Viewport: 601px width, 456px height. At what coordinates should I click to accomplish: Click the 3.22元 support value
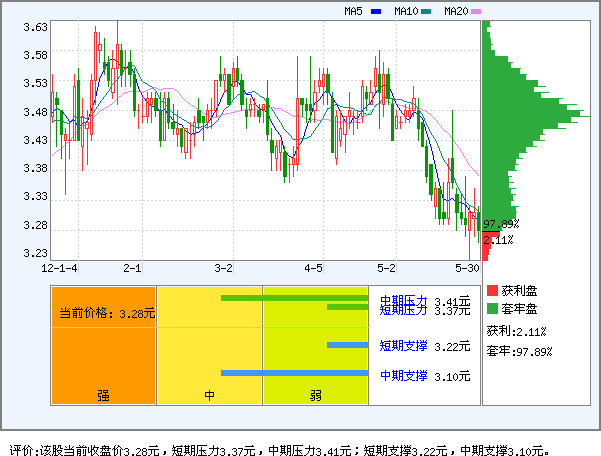pyautogui.click(x=452, y=346)
